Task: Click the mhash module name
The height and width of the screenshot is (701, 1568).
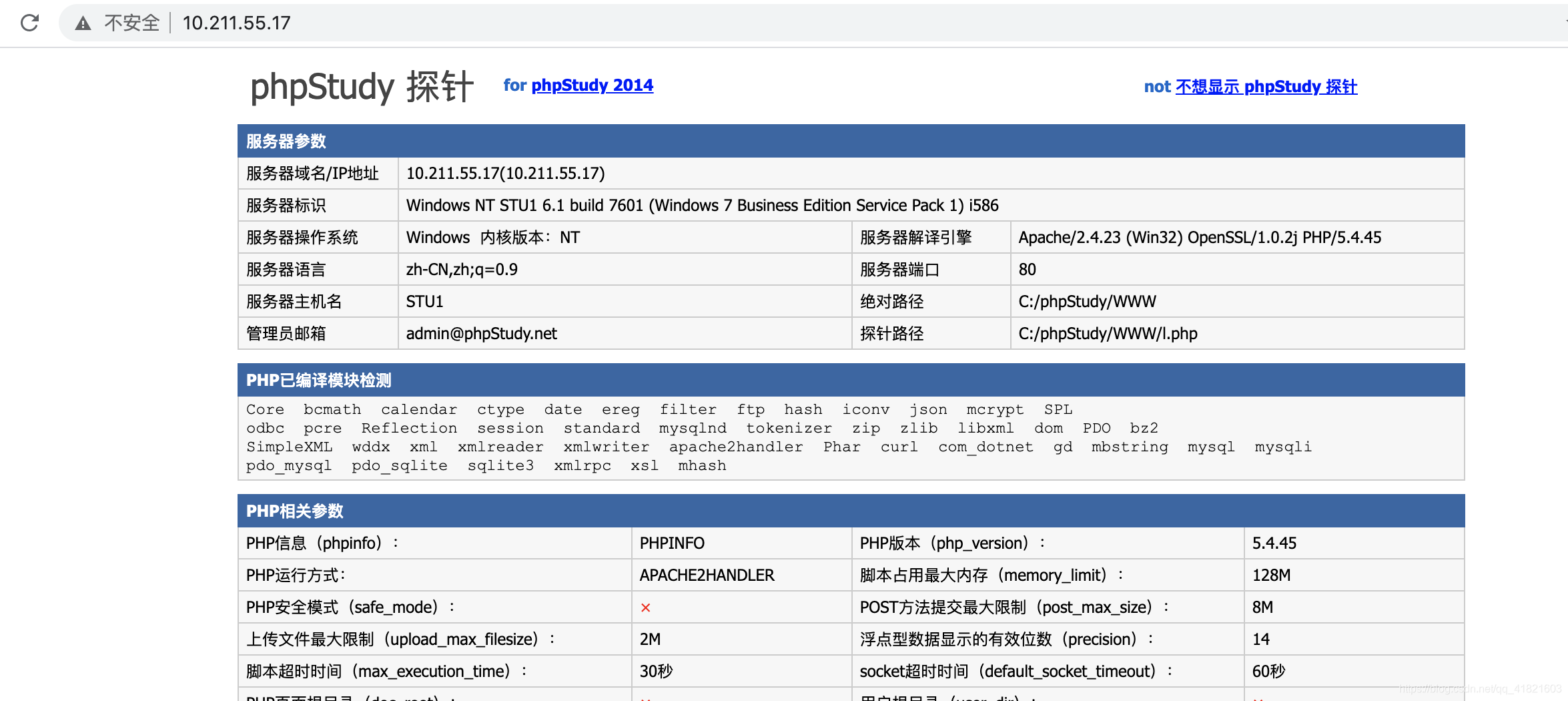Action: [701, 465]
